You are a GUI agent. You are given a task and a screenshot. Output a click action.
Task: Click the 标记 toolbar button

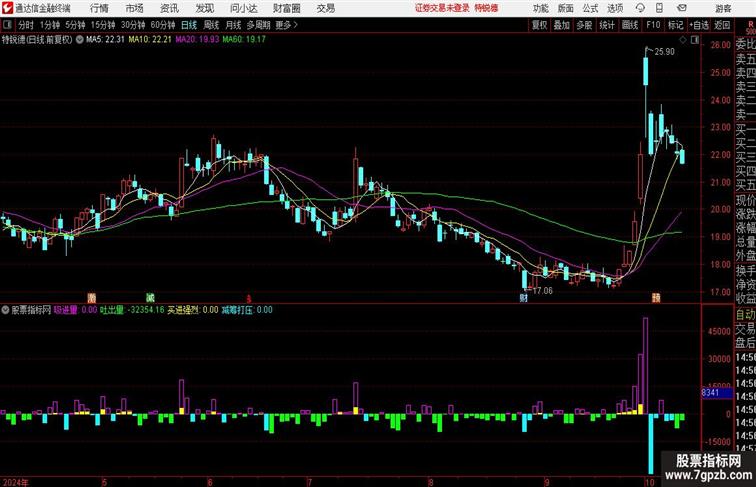coord(675,25)
